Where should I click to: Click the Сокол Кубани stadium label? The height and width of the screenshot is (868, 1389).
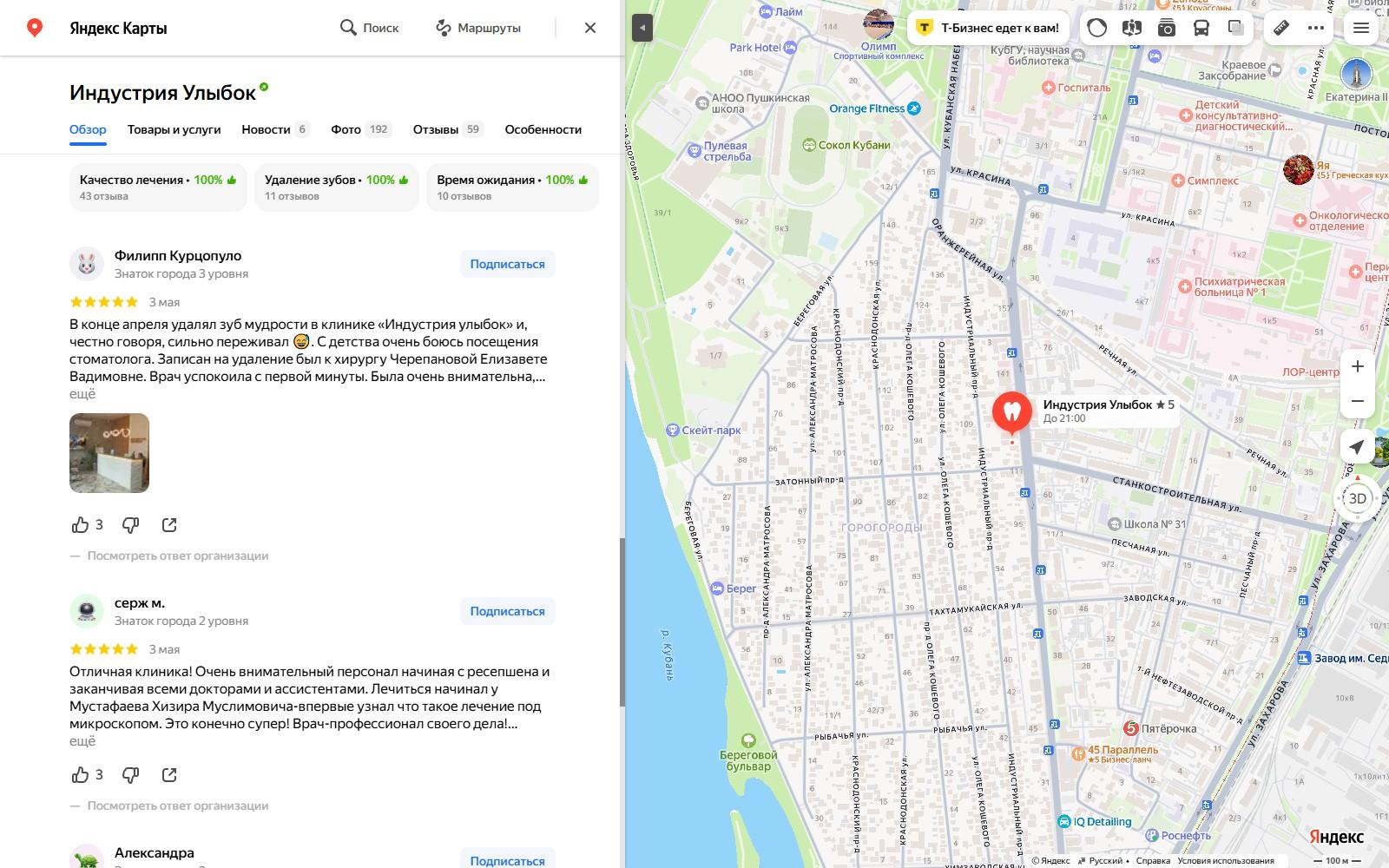coord(846,145)
